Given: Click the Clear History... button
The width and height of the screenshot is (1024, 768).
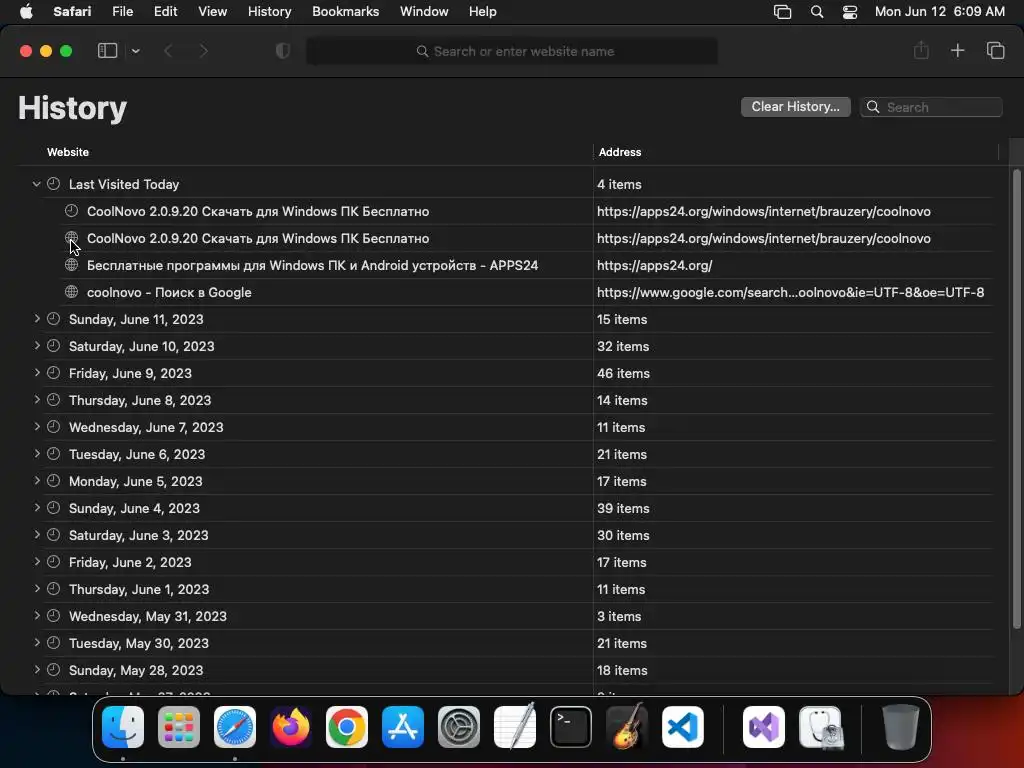Looking at the screenshot, I should [795, 106].
